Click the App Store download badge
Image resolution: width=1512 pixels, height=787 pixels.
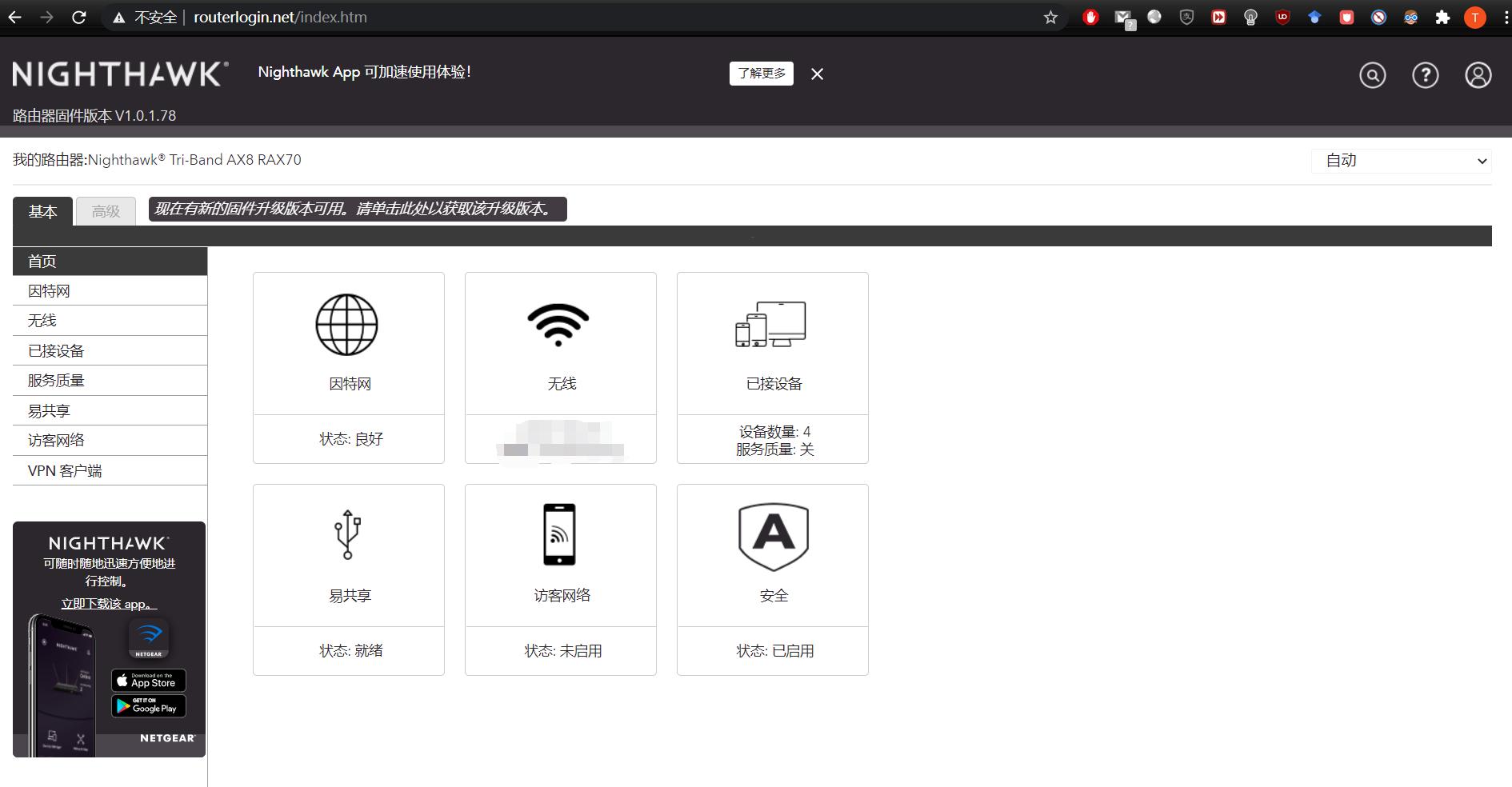pos(148,680)
